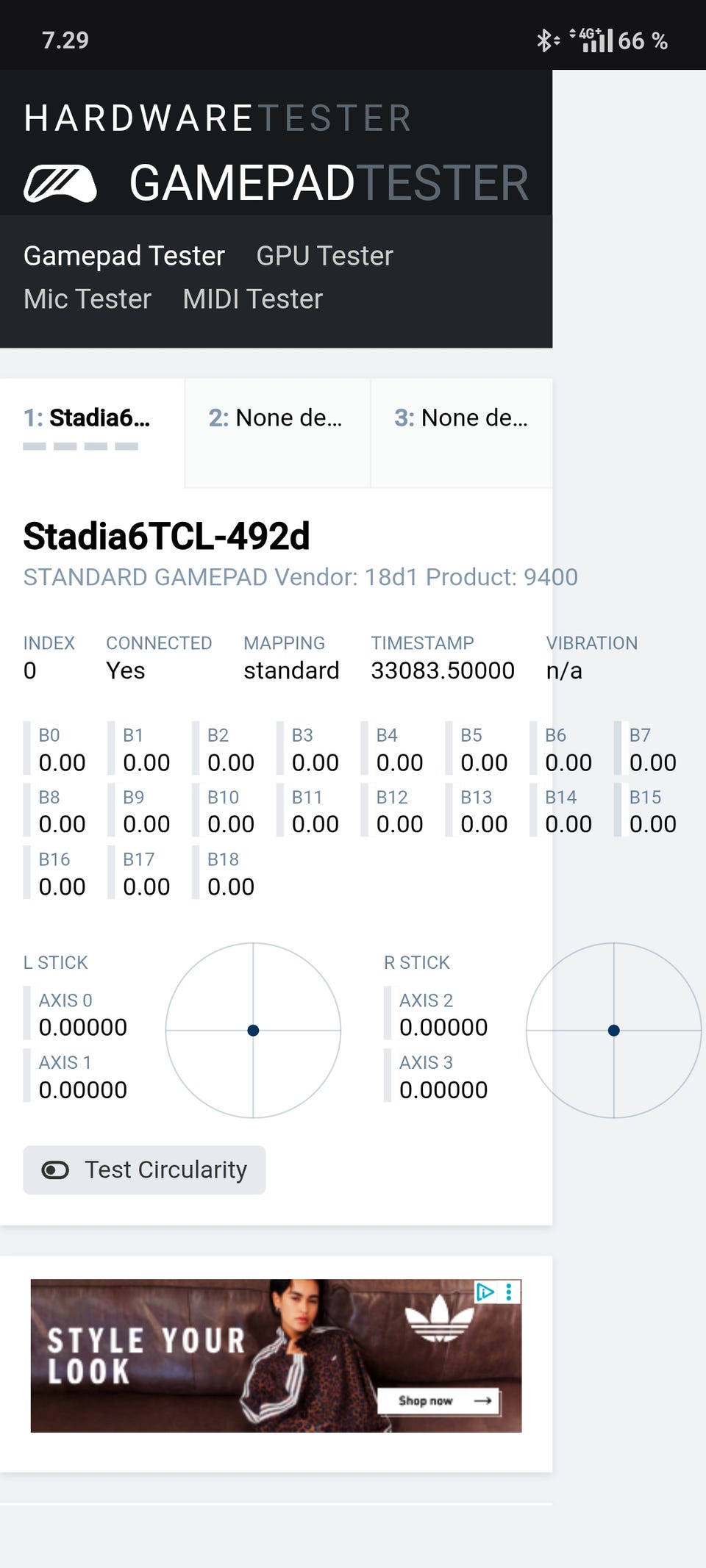
Task: Navigate to the MIDI Tester page
Action: click(252, 299)
